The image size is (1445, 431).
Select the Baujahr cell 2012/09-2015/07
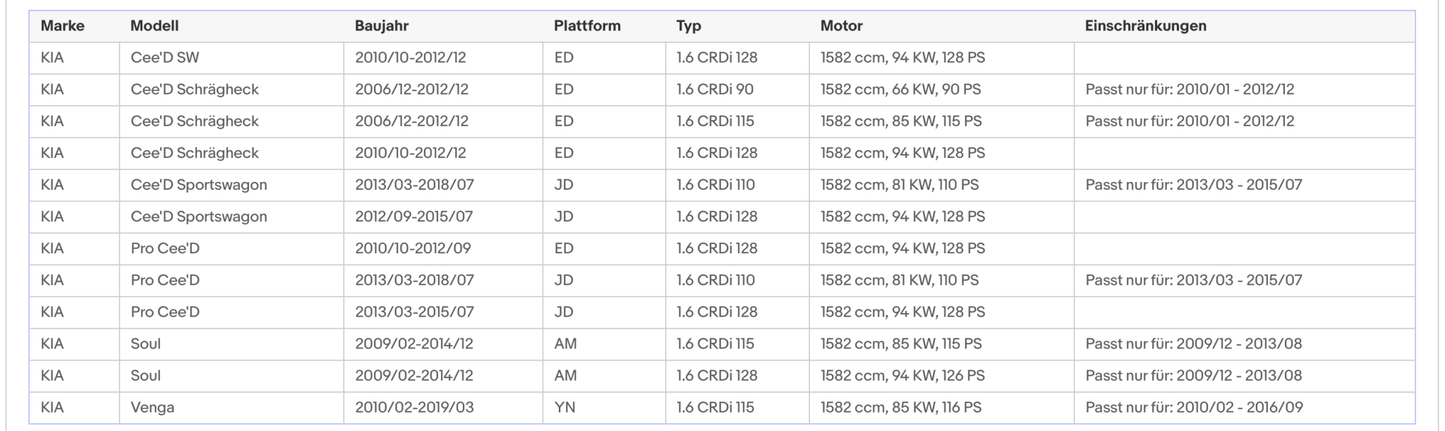[413, 217]
